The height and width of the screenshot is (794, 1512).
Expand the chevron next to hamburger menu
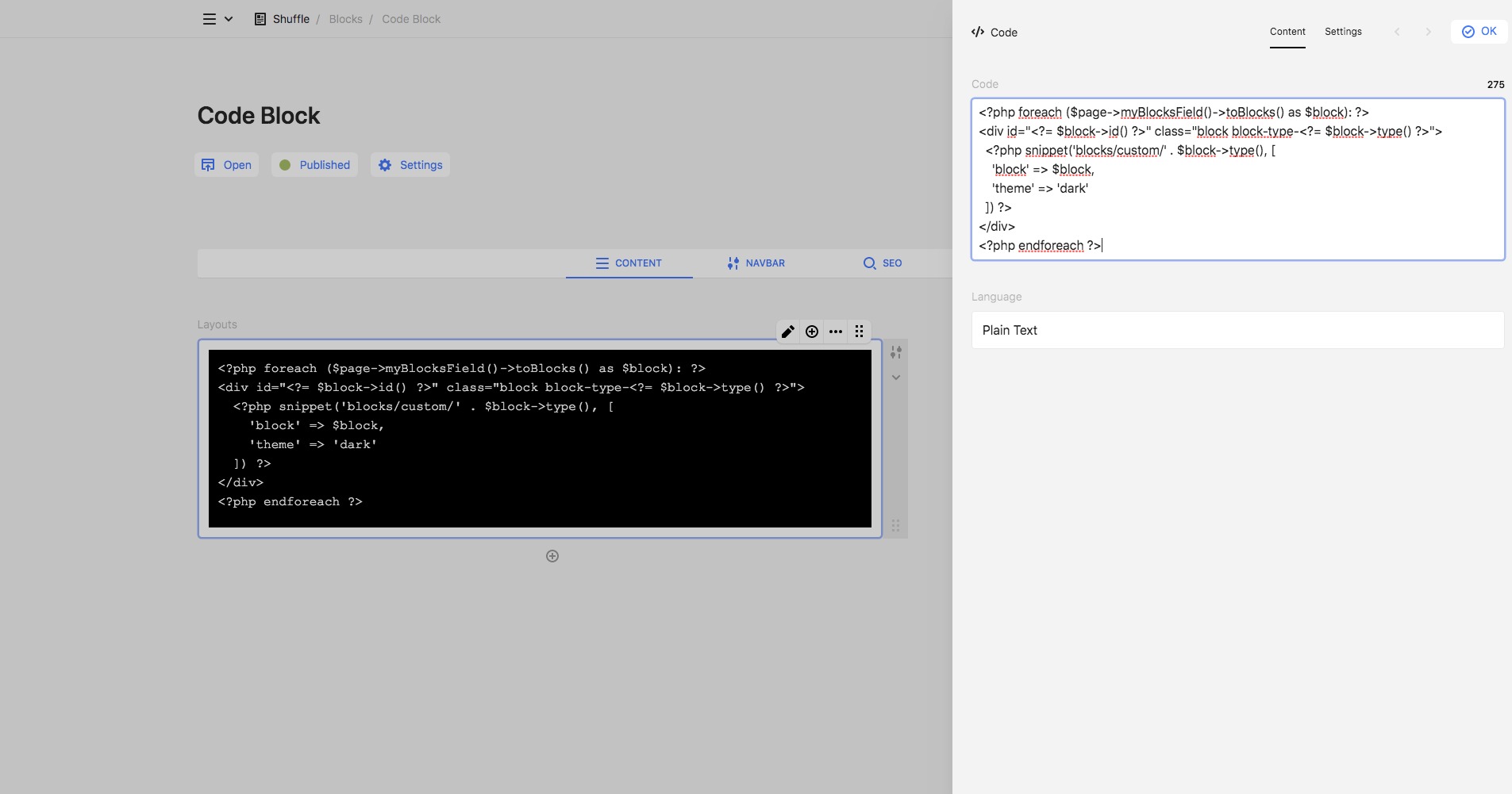[x=229, y=19]
